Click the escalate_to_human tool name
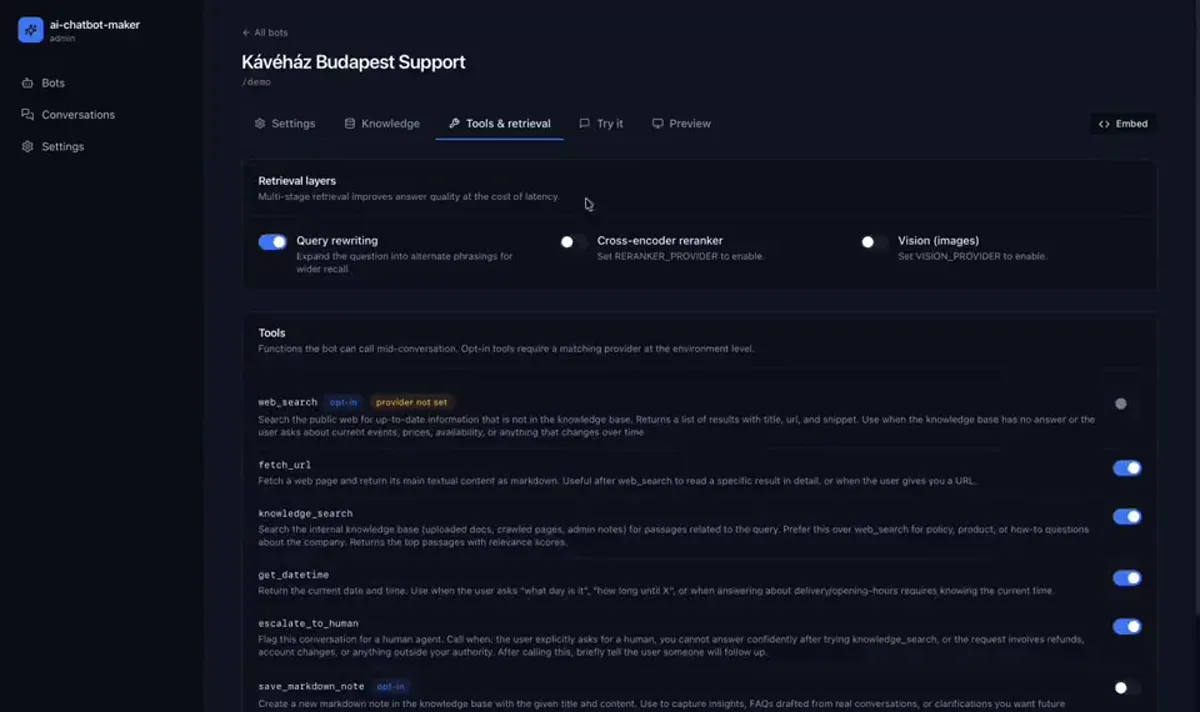1200x712 pixels. coord(308,624)
